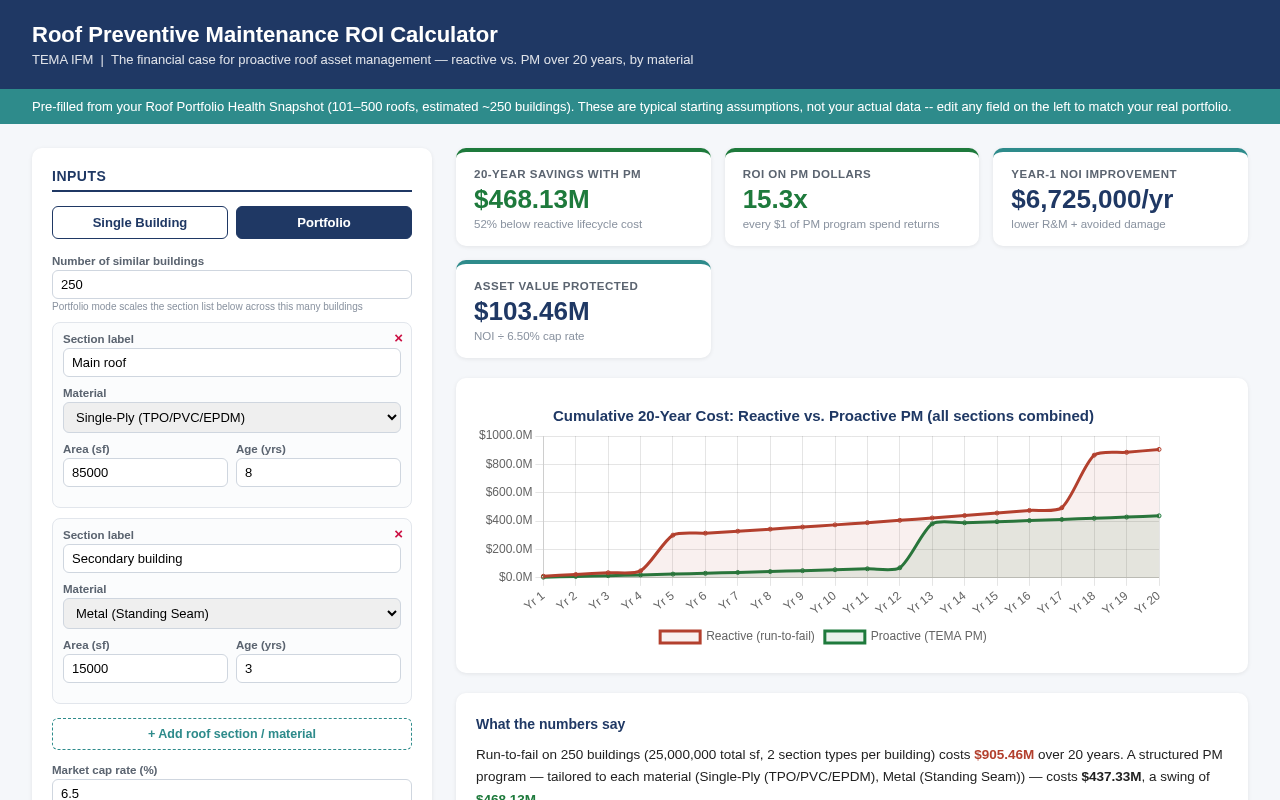Edit the Market cap rate field
The height and width of the screenshot is (800, 1280).
point(232,791)
